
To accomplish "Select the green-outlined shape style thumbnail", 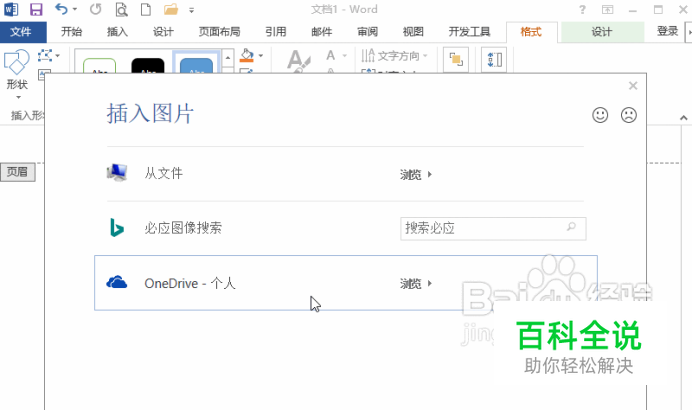I will pyautogui.click(x=99, y=66).
